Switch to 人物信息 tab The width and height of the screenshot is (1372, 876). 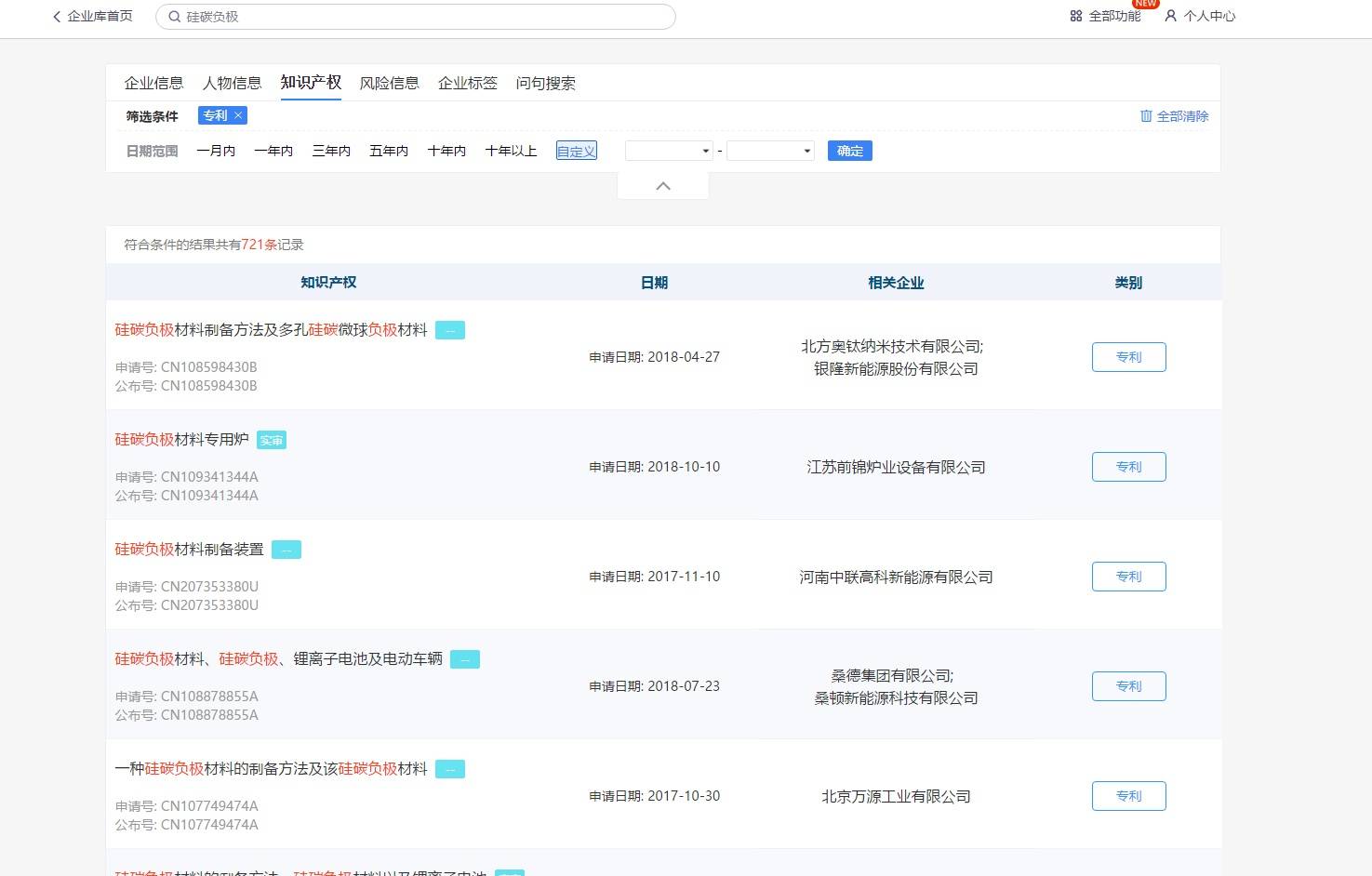[232, 83]
